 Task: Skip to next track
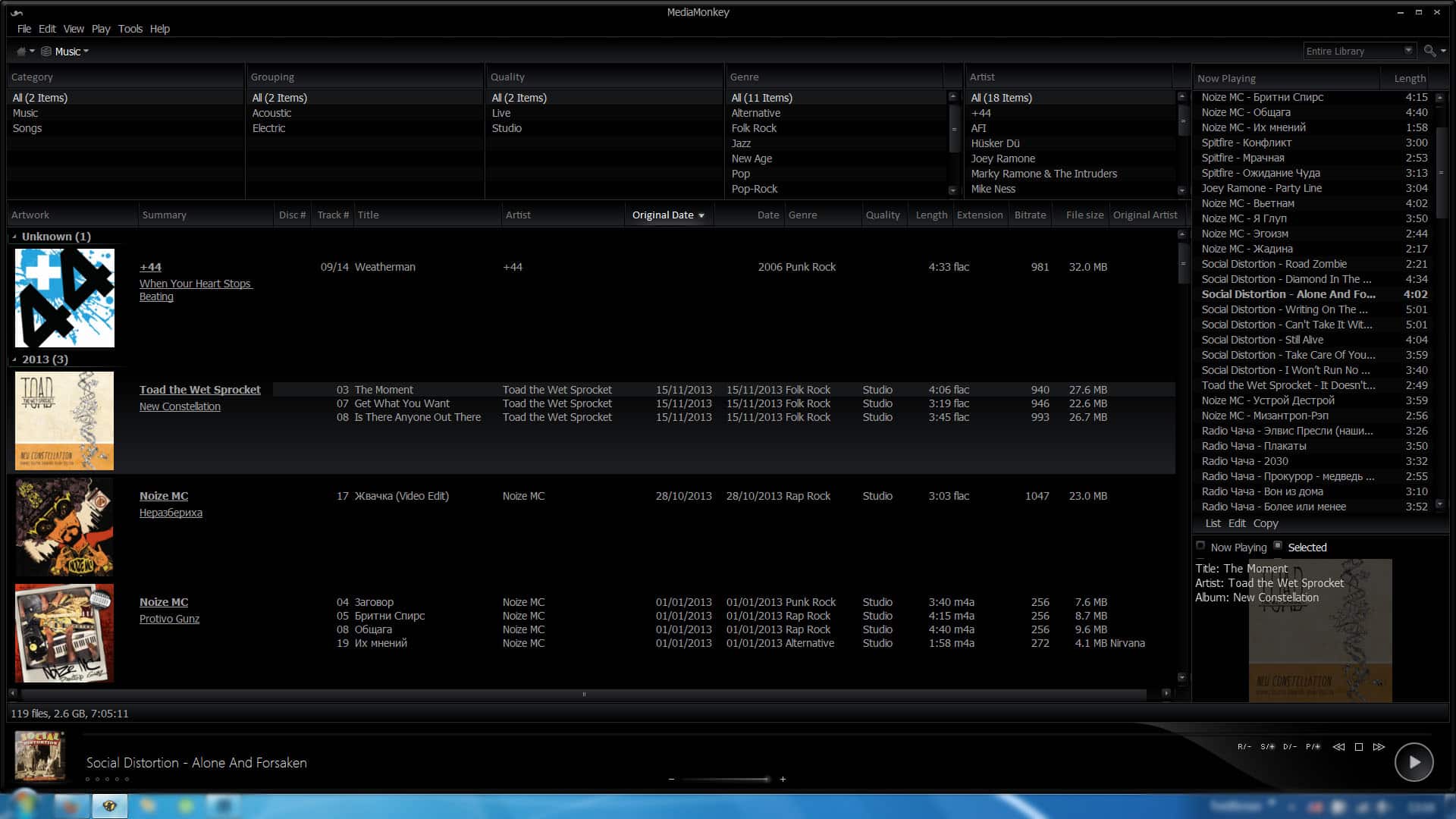point(1379,747)
